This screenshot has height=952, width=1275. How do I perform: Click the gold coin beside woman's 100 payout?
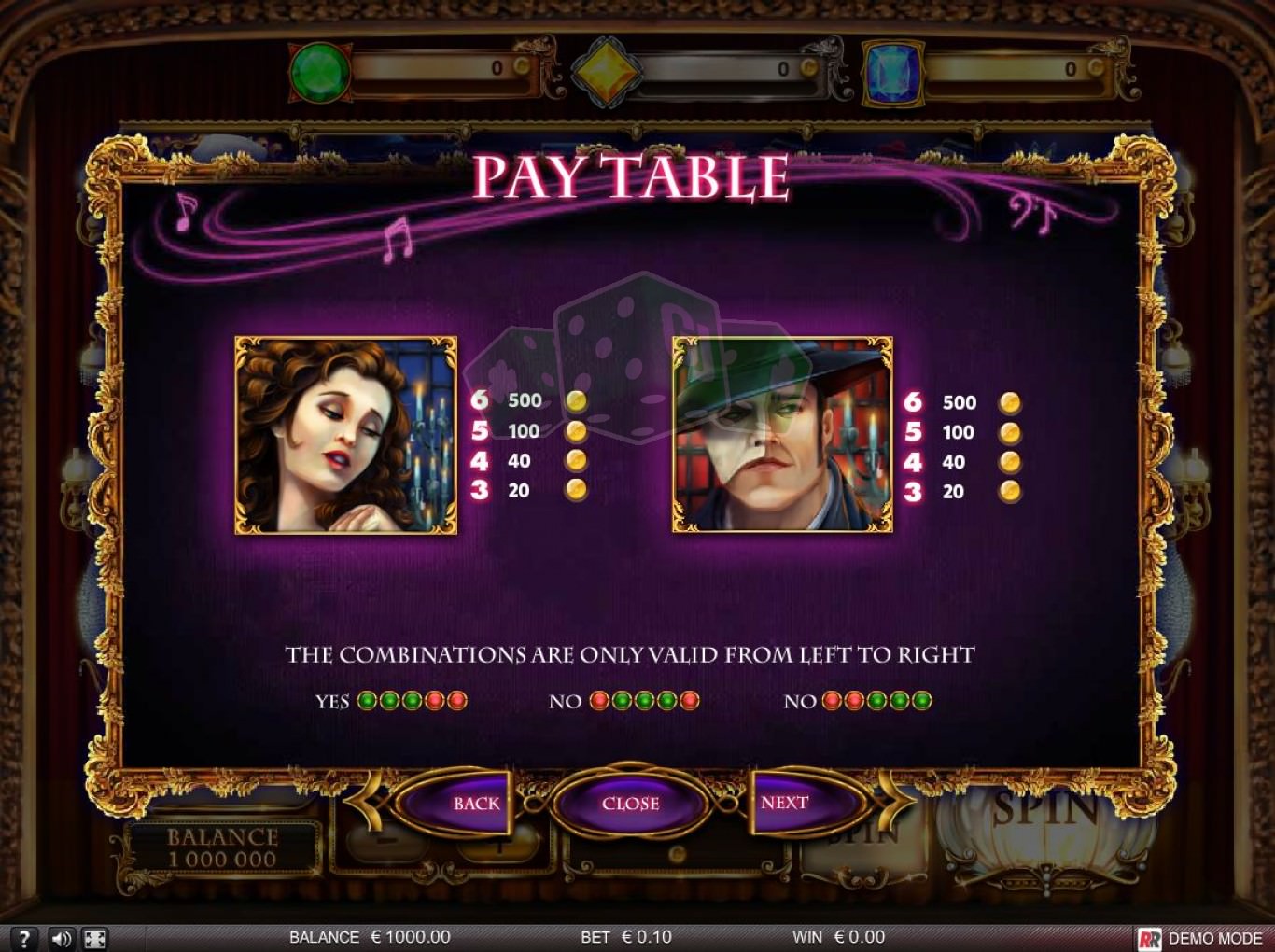(x=576, y=431)
